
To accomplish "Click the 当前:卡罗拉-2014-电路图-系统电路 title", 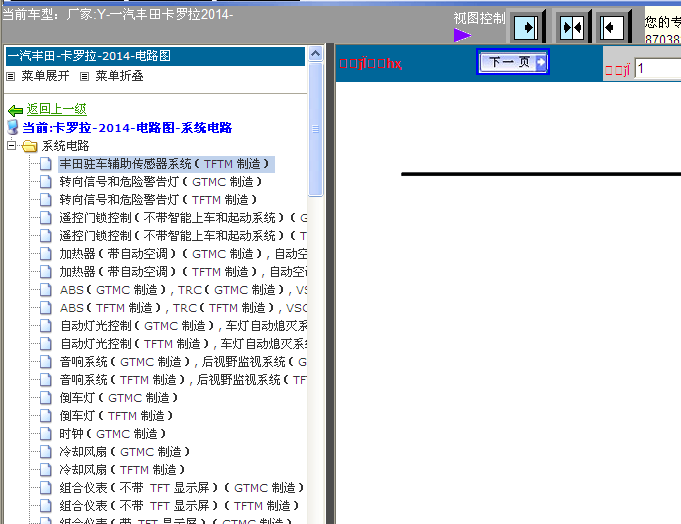I will click(x=127, y=128).
